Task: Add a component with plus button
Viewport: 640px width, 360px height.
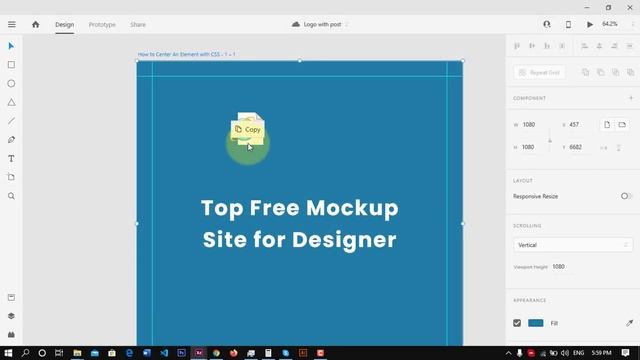Action: (x=631, y=98)
